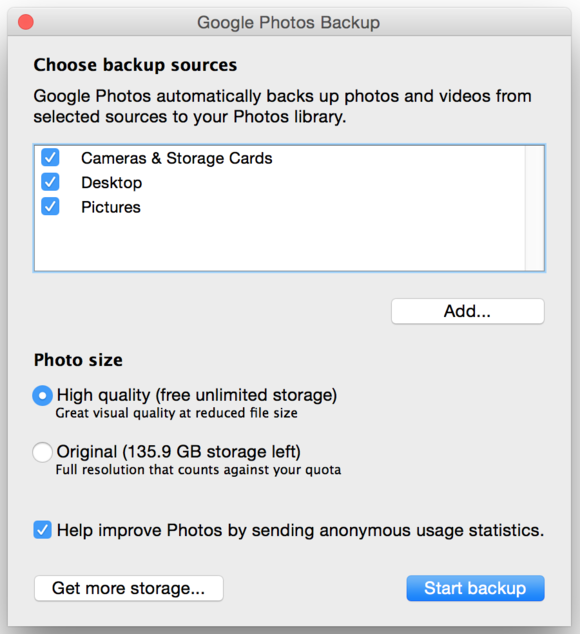Click the Google Photos Backup title bar
Viewport: 580px width, 634px height.
(x=289, y=22)
